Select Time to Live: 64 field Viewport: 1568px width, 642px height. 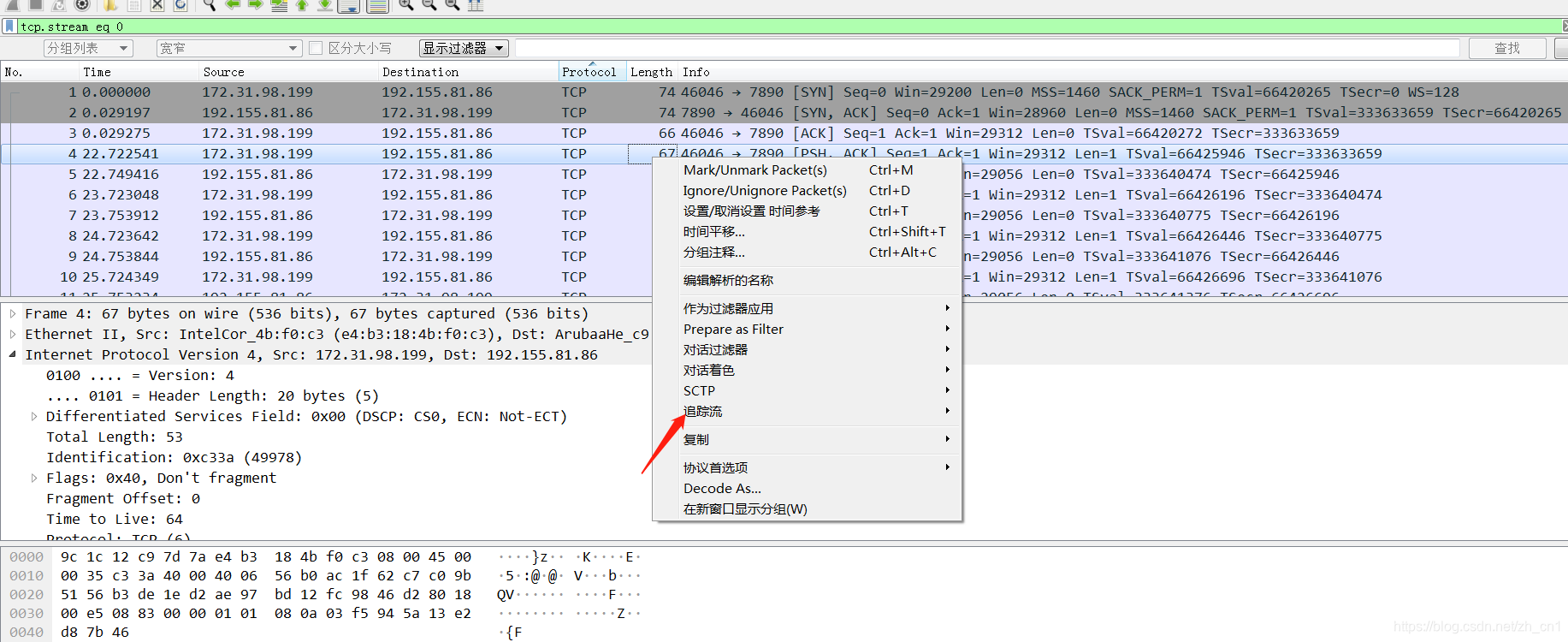[x=115, y=519]
